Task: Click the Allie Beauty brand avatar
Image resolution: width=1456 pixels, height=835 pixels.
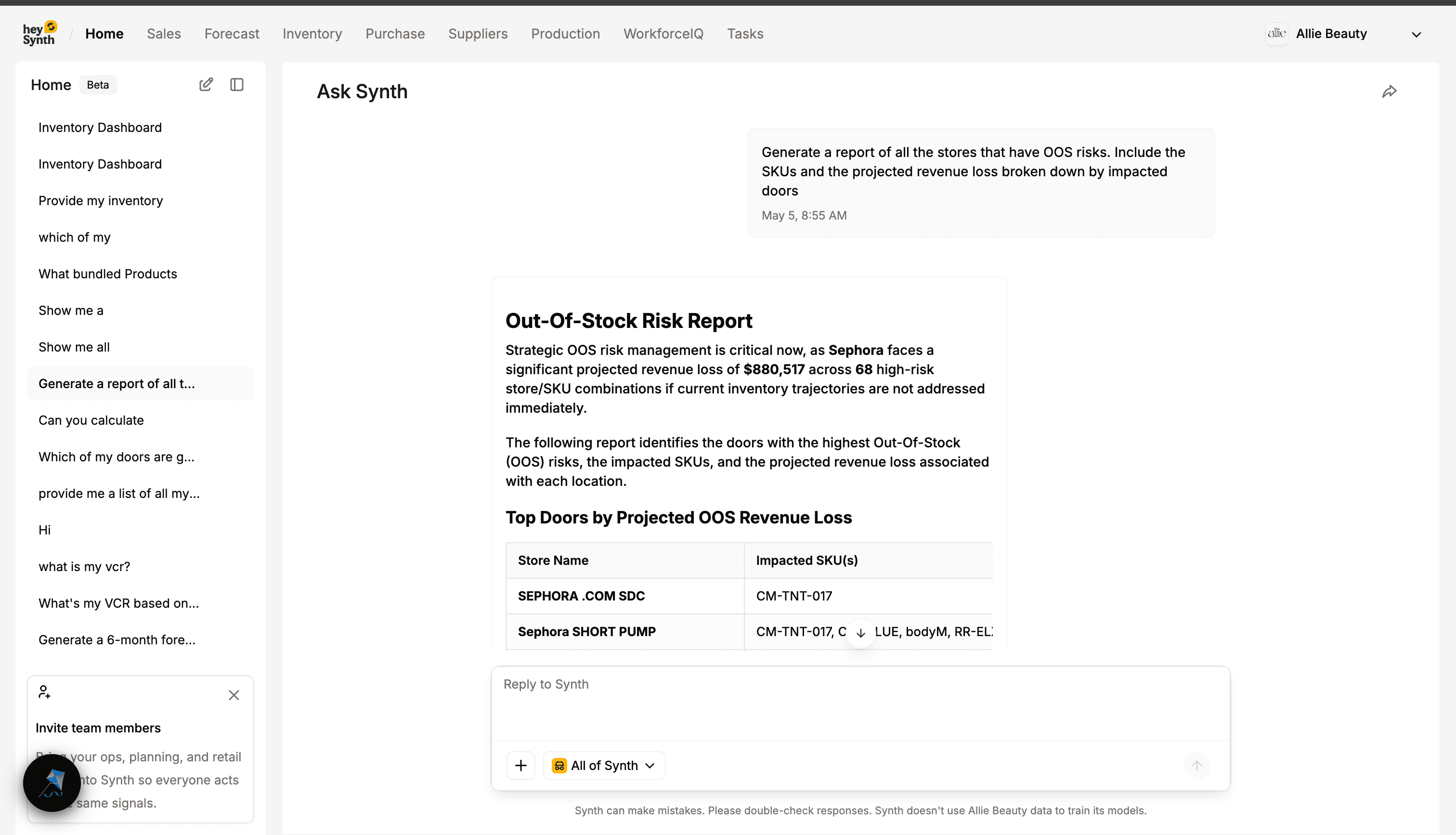Action: coord(1276,33)
